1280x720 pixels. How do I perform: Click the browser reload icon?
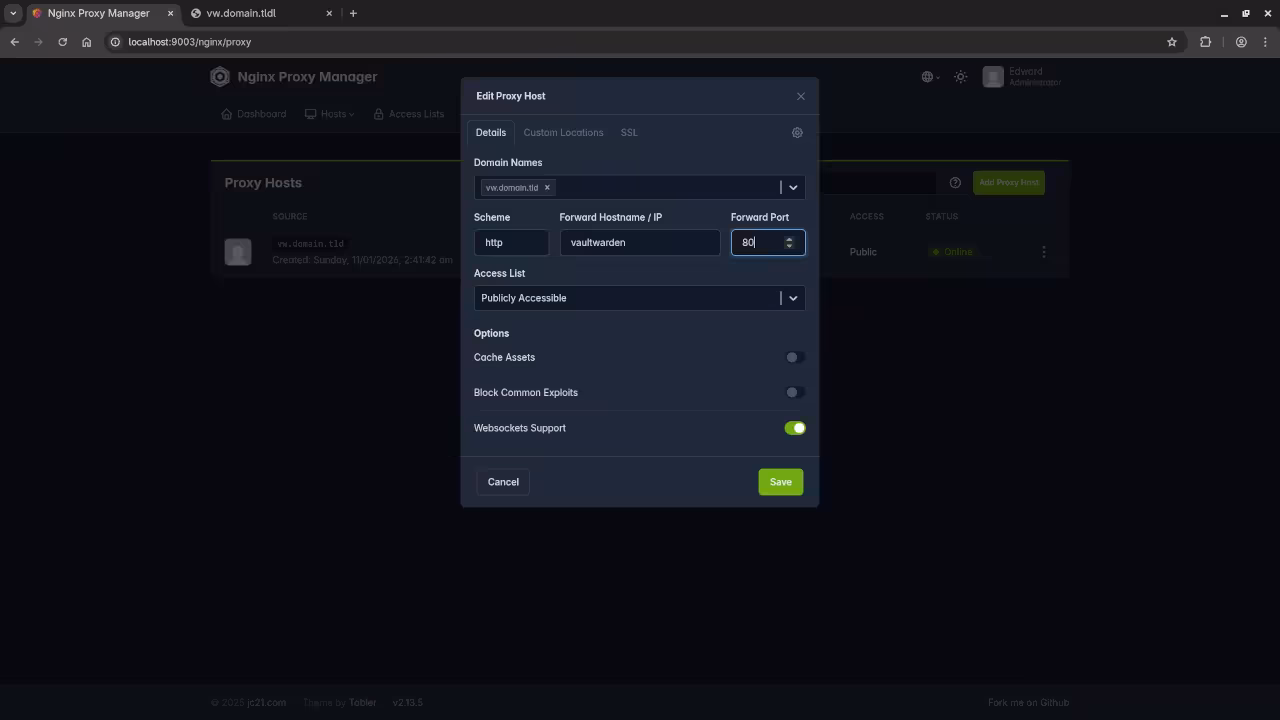pos(62,42)
